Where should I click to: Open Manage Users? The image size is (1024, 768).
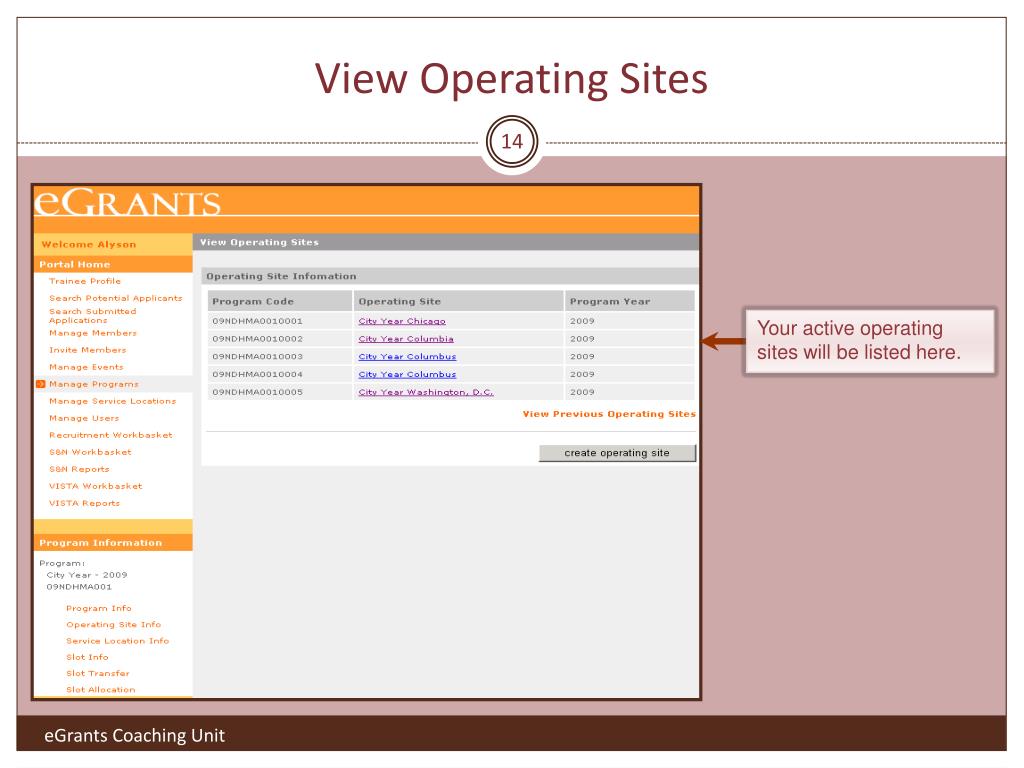tap(84, 418)
